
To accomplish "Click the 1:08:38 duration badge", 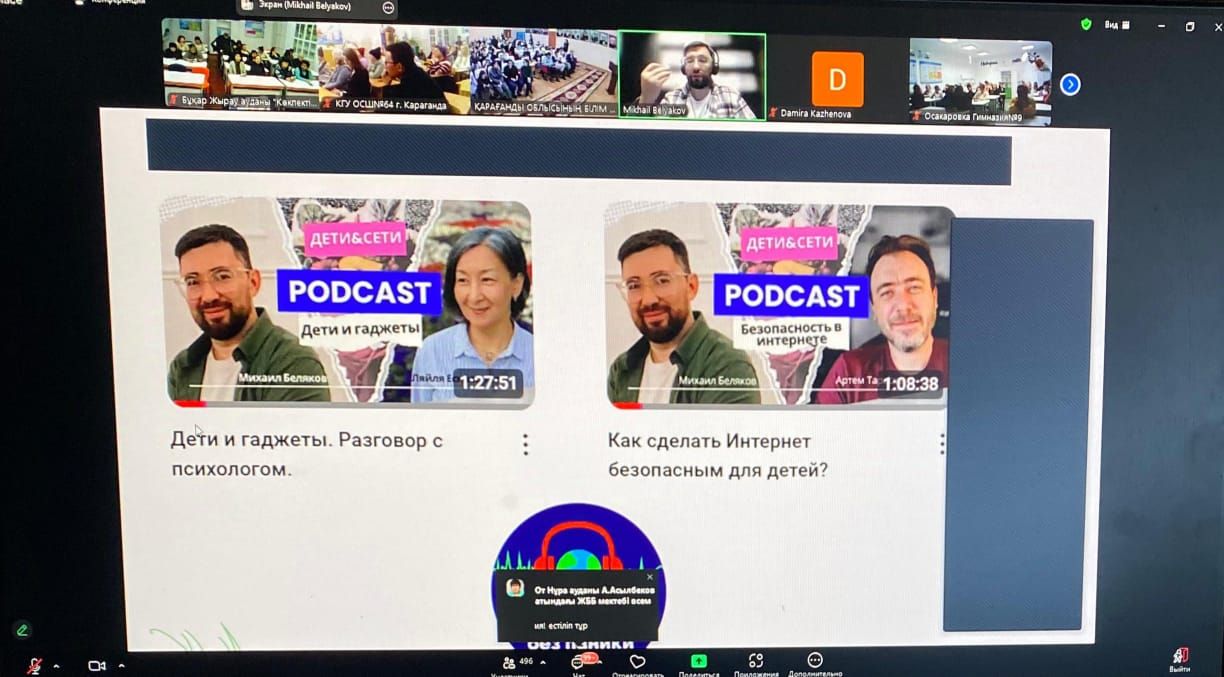I will [x=910, y=384].
